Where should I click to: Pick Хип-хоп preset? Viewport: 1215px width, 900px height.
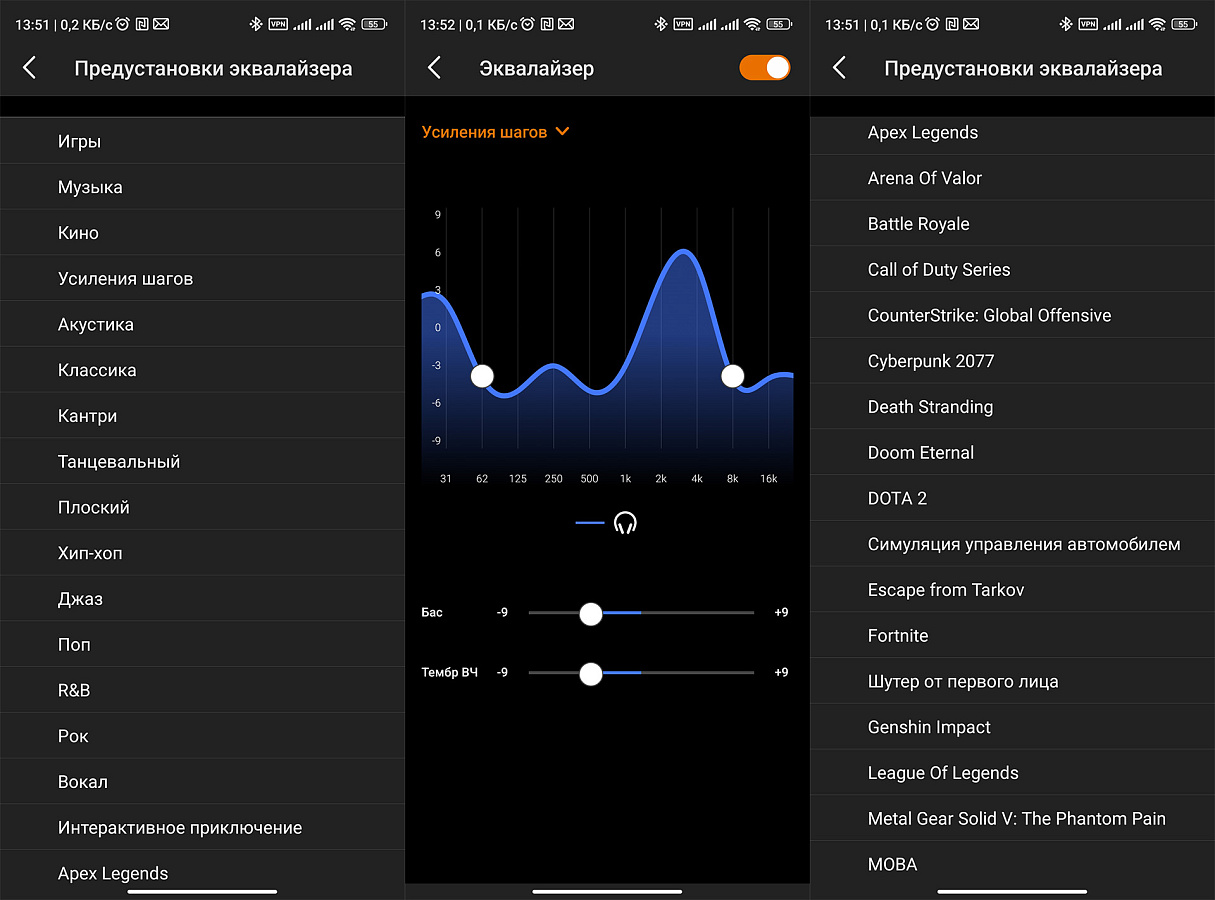202,553
